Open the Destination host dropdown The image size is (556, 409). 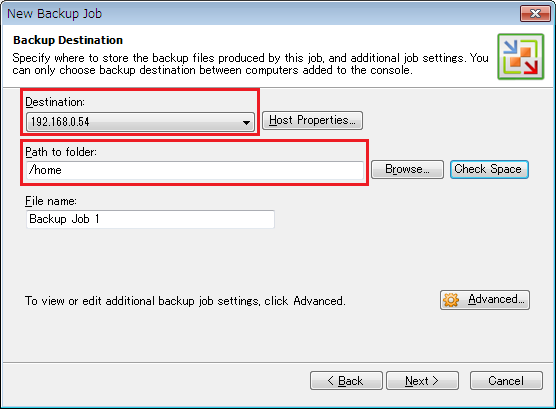140,122
